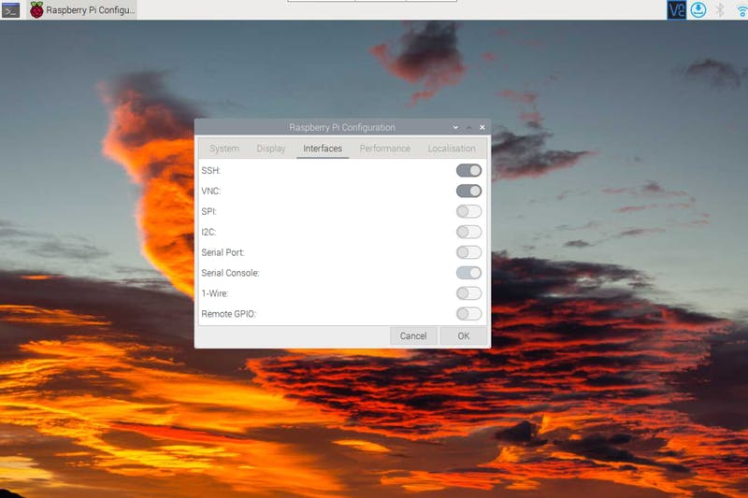Screen dimensions: 748x498
Task: Select the Interfaces tab
Action: coord(322,148)
